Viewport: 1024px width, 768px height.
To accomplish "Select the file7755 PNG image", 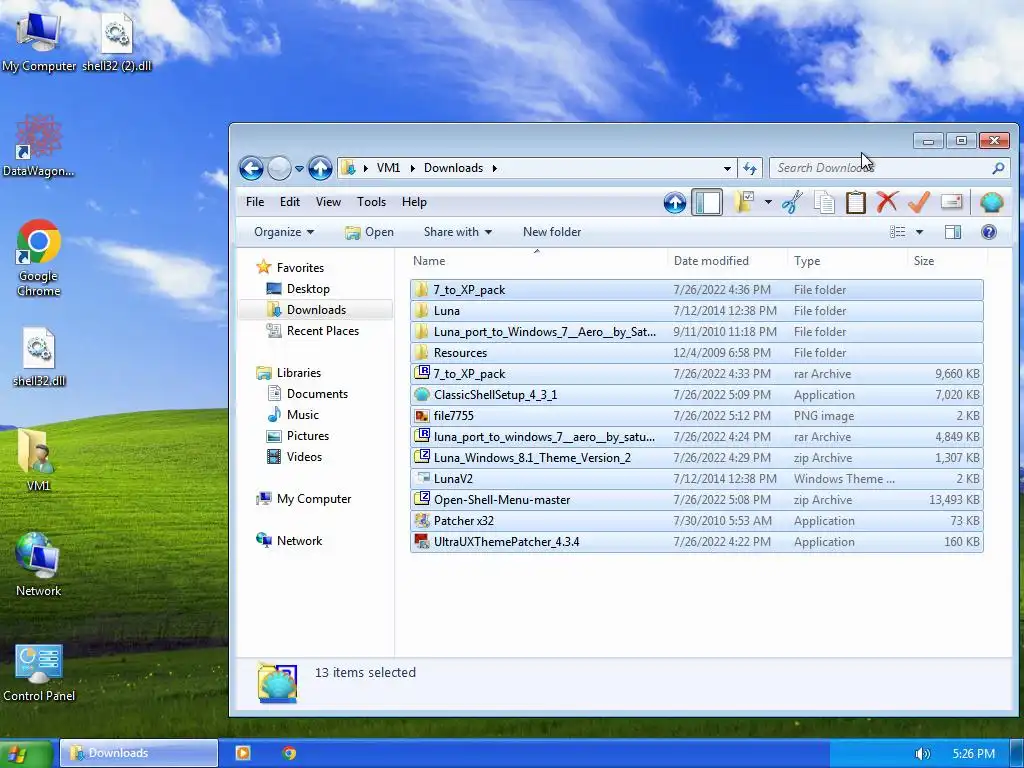I will click(697, 416).
